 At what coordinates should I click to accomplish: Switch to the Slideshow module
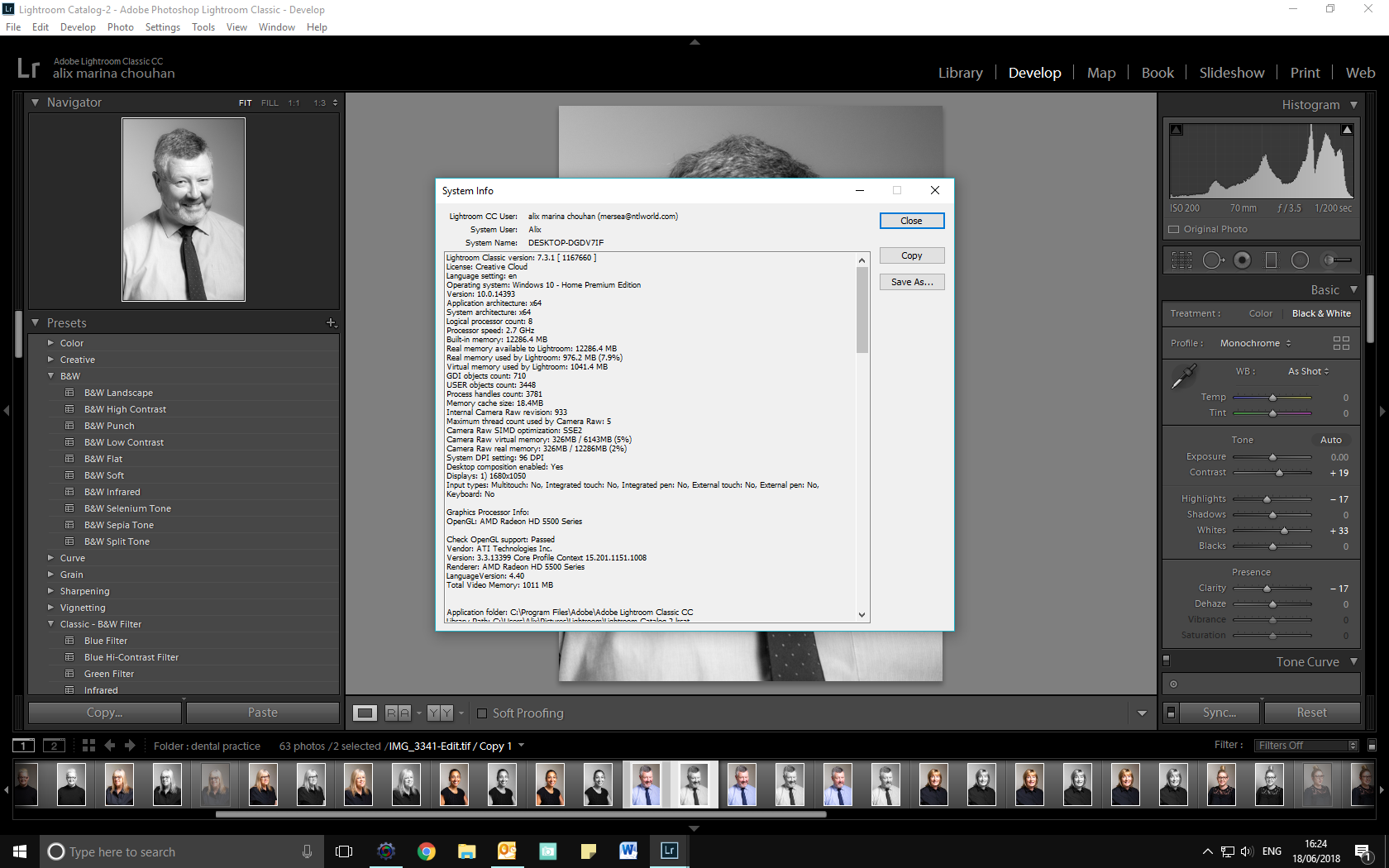point(1232,73)
